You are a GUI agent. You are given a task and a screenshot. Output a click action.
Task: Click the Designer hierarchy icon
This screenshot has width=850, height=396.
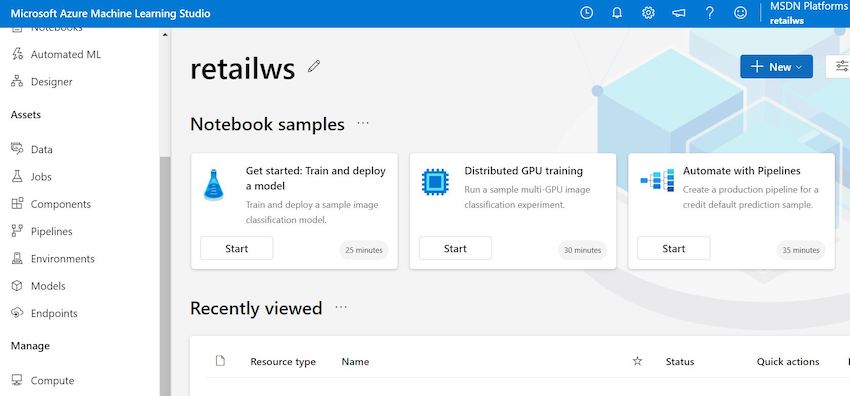point(17,82)
